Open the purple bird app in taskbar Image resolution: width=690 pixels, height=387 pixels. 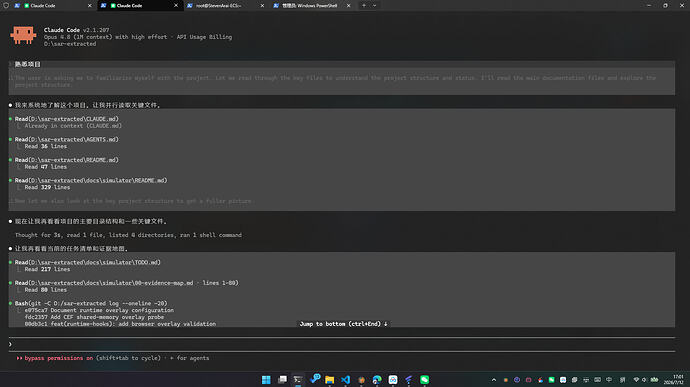[409, 380]
